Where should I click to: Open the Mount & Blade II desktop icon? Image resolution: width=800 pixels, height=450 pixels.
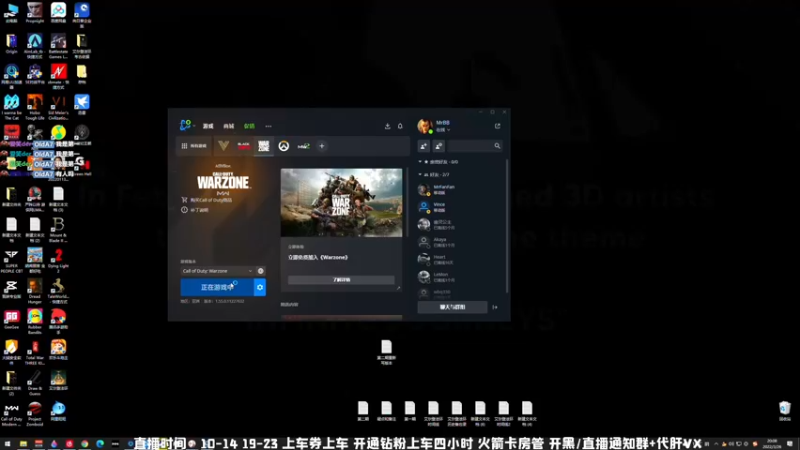(58, 230)
